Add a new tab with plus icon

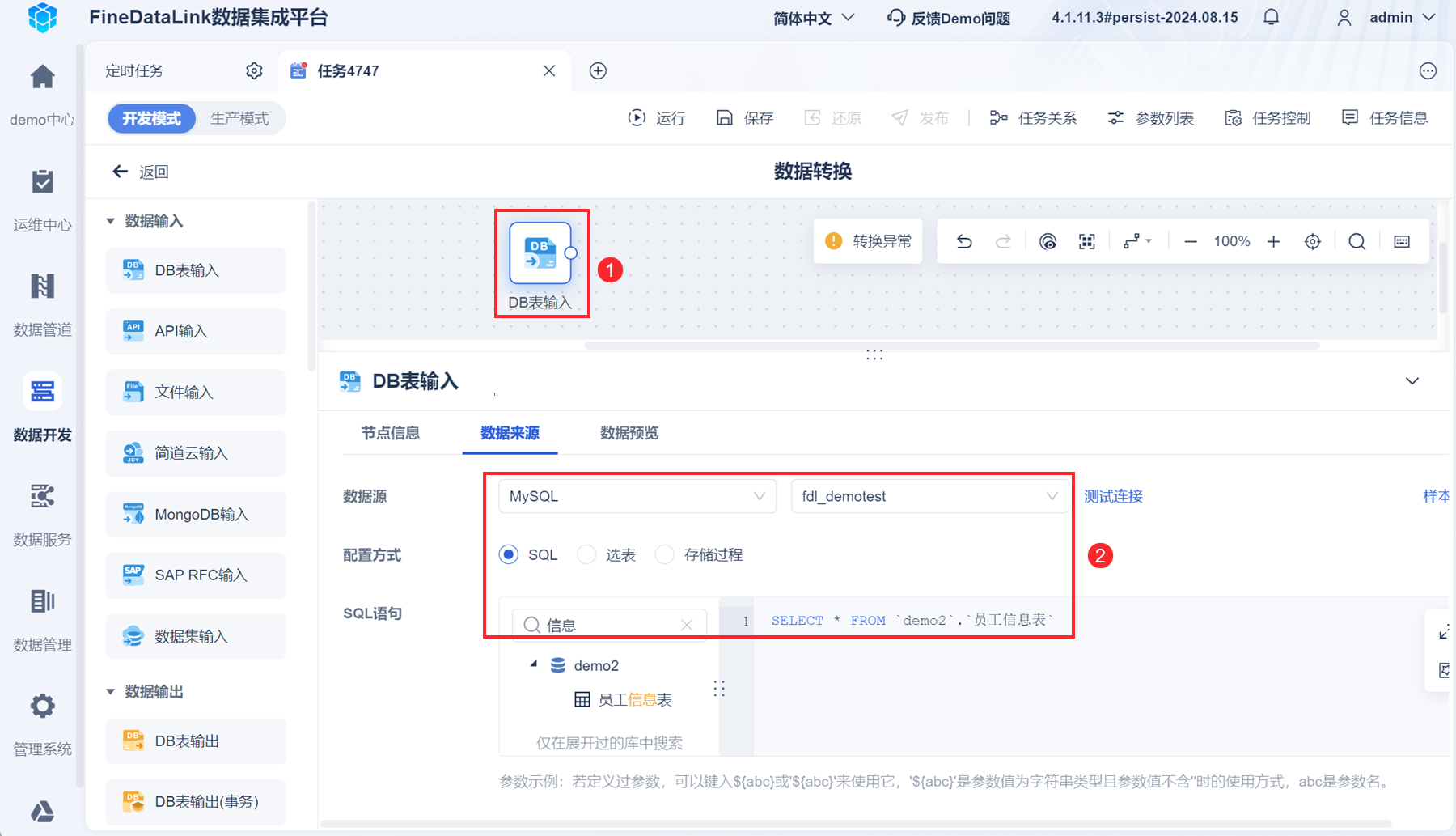pyautogui.click(x=598, y=71)
